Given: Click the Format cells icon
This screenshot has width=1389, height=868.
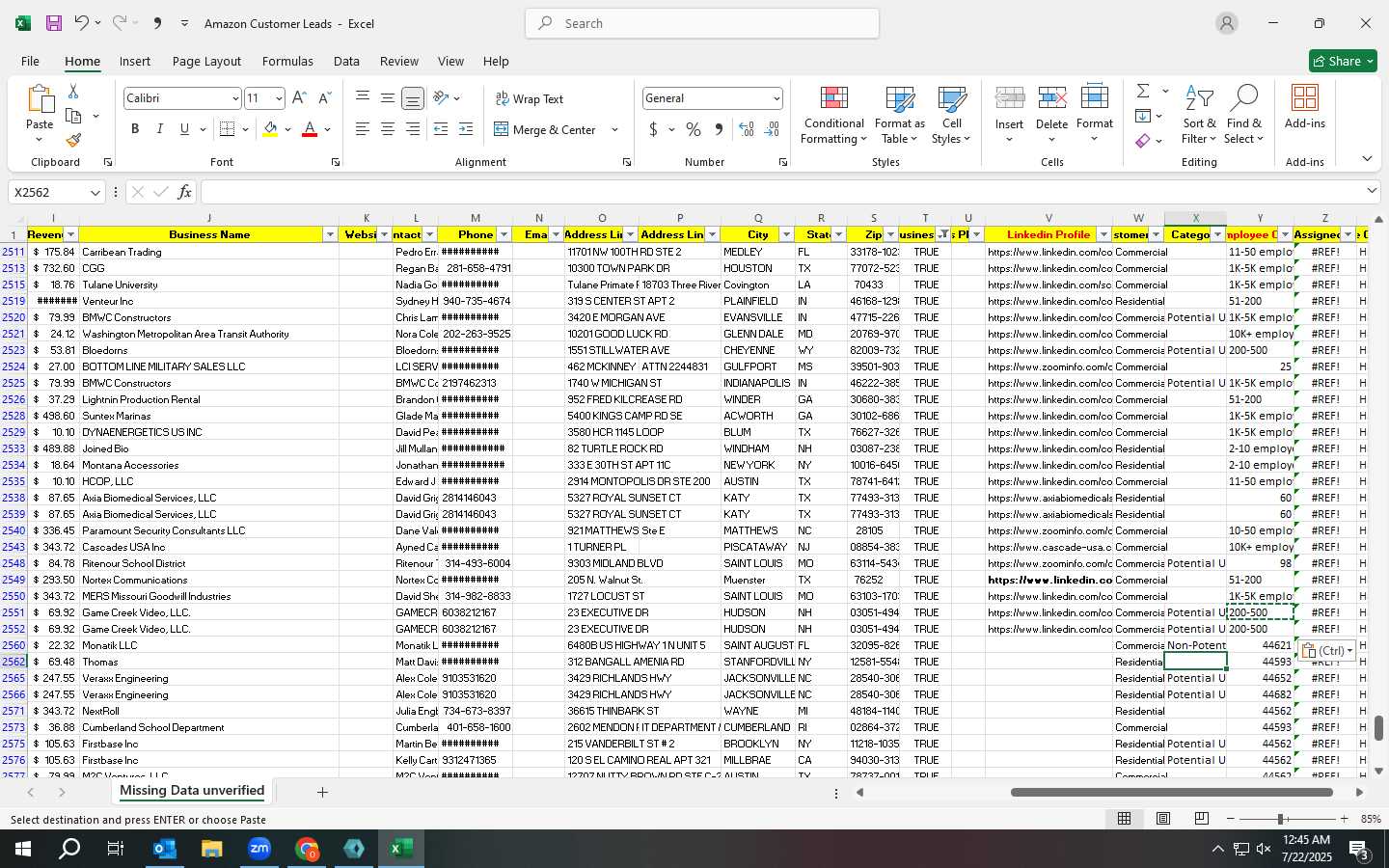Looking at the screenshot, I should [x=1095, y=98].
